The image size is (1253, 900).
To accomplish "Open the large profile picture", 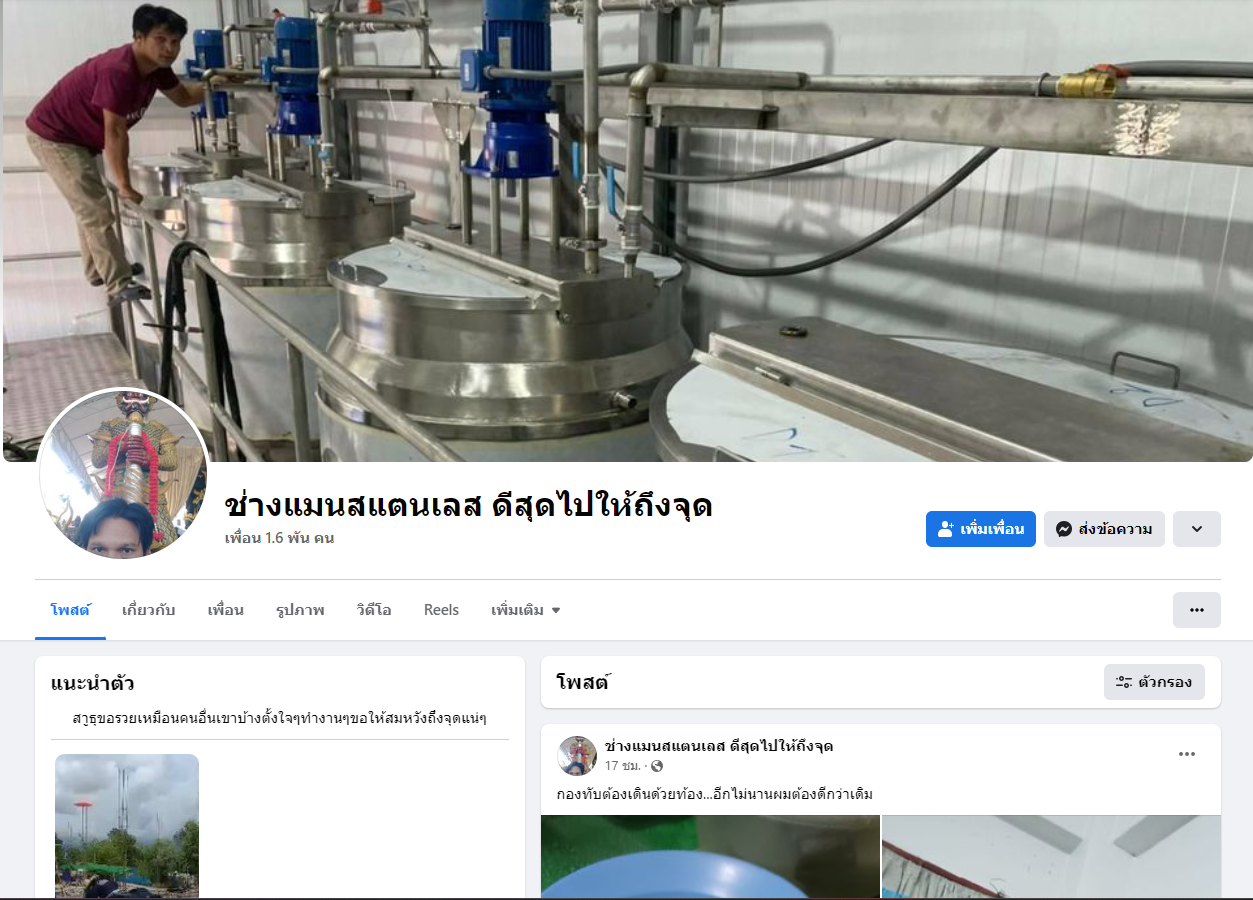I will 124,474.
